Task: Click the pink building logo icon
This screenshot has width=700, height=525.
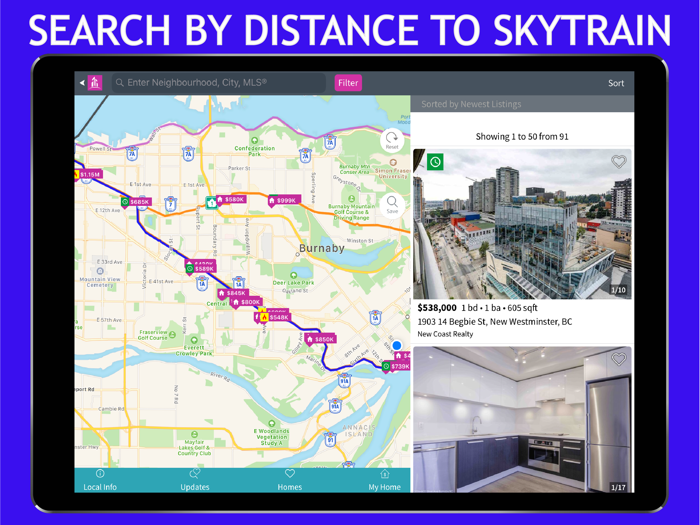Action: coord(96,83)
